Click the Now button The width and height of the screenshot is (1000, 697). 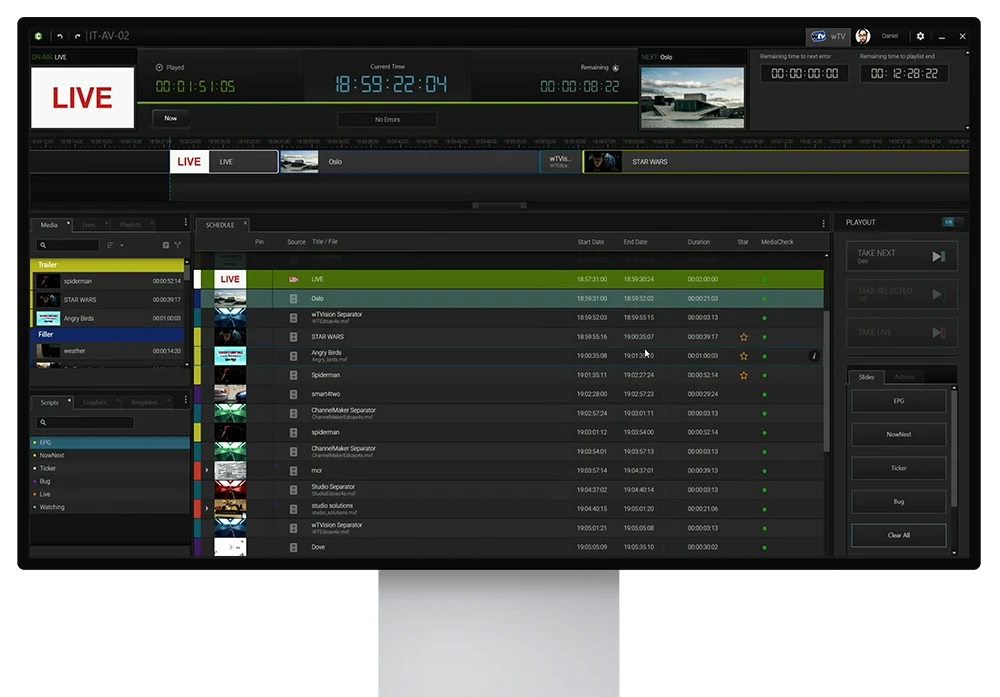tap(170, 119)
